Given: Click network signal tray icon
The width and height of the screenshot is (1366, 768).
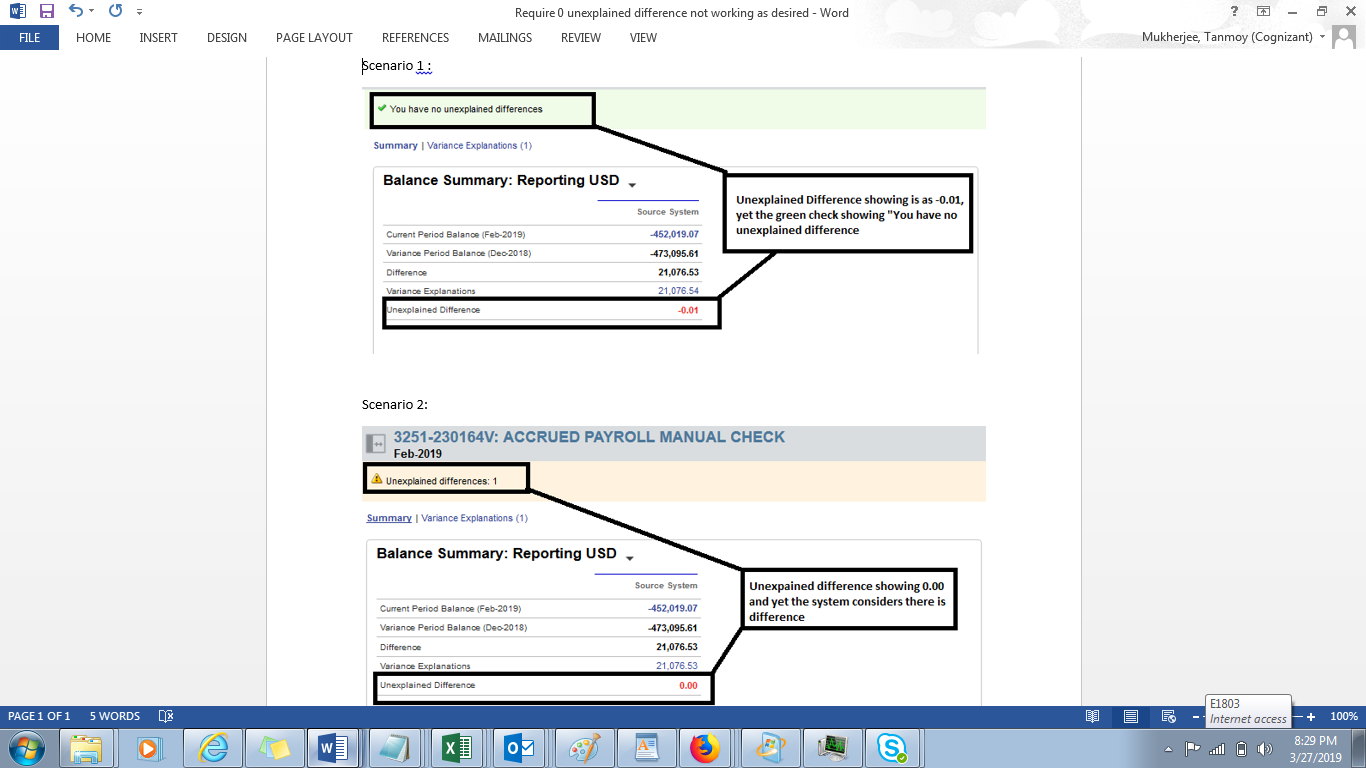Looking at the screenshot, I should (x=1217, y=749).
